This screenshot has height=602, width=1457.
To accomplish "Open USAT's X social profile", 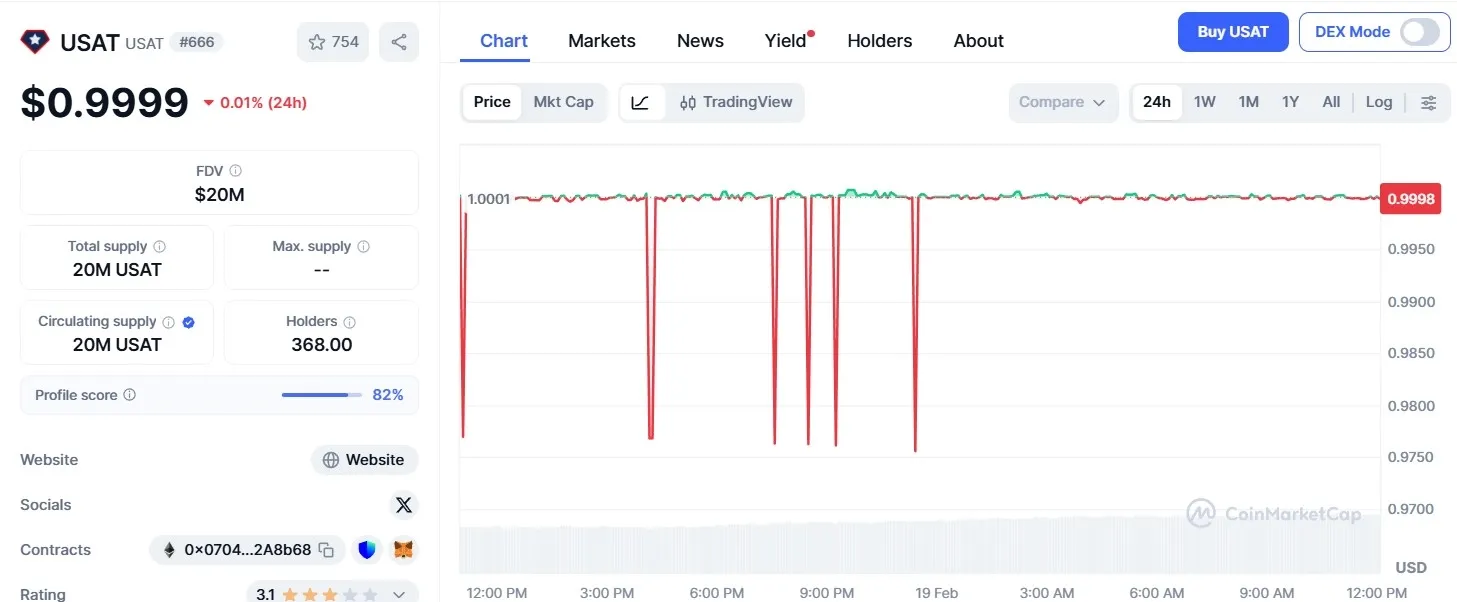I will [x=404, y=505].
